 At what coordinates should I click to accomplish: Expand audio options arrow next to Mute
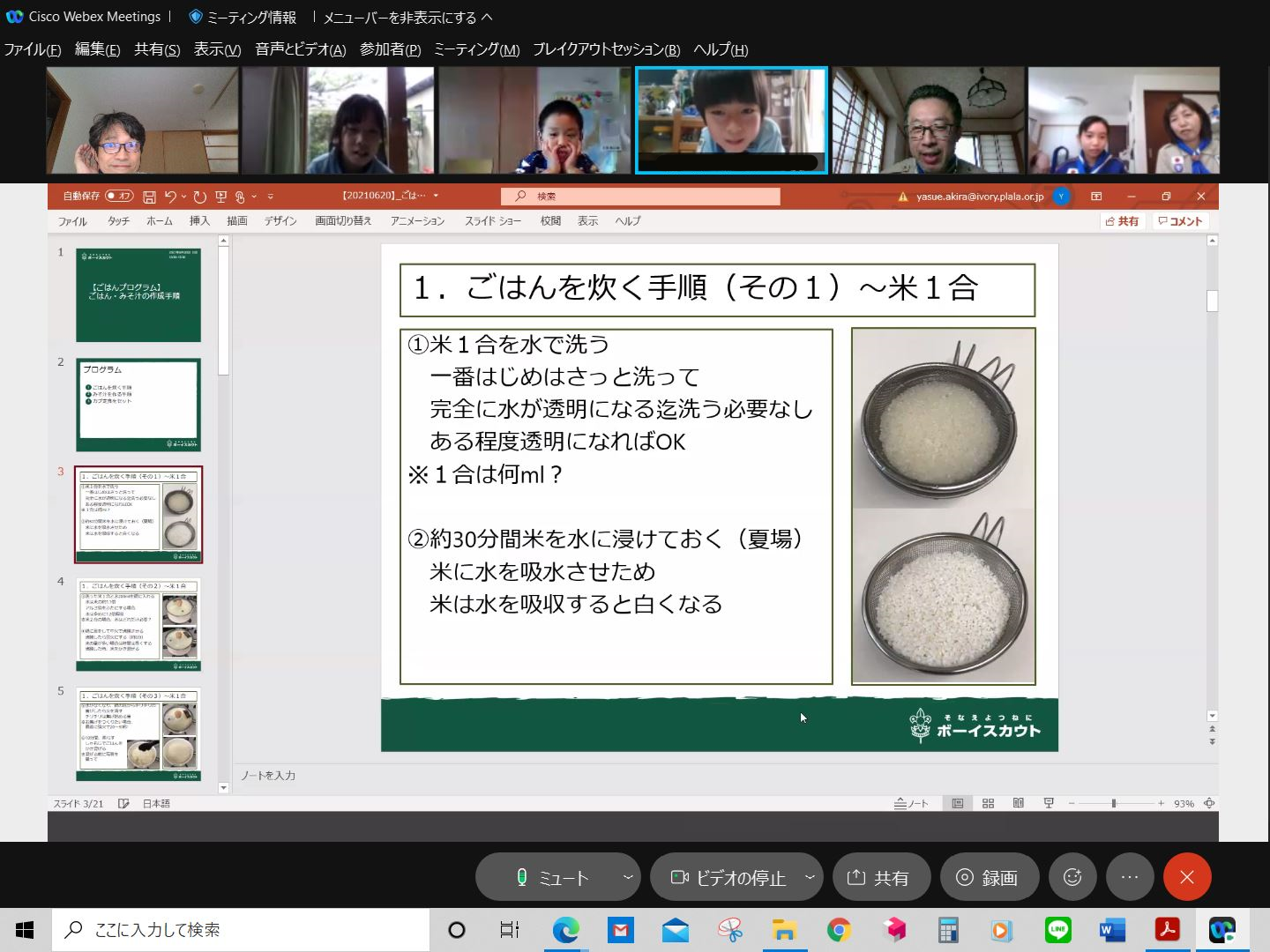(628, 877)
